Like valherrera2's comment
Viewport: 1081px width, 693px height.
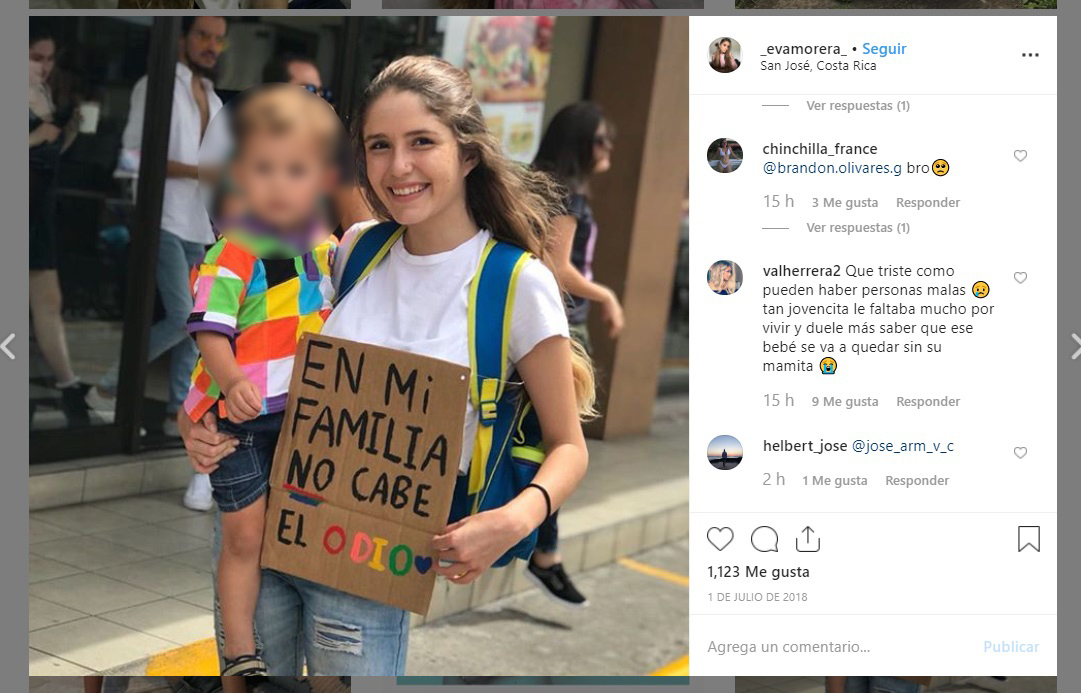tap(1020, 278)
